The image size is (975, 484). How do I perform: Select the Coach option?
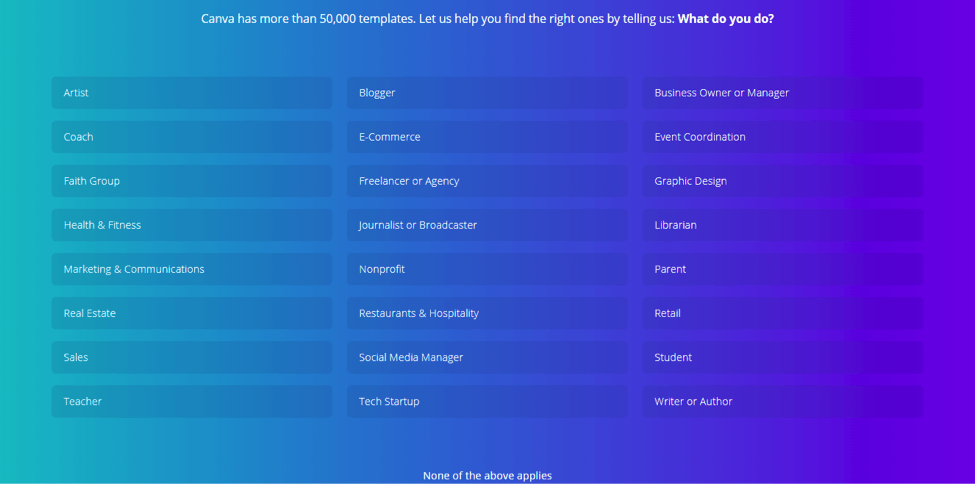coord(192,137)
